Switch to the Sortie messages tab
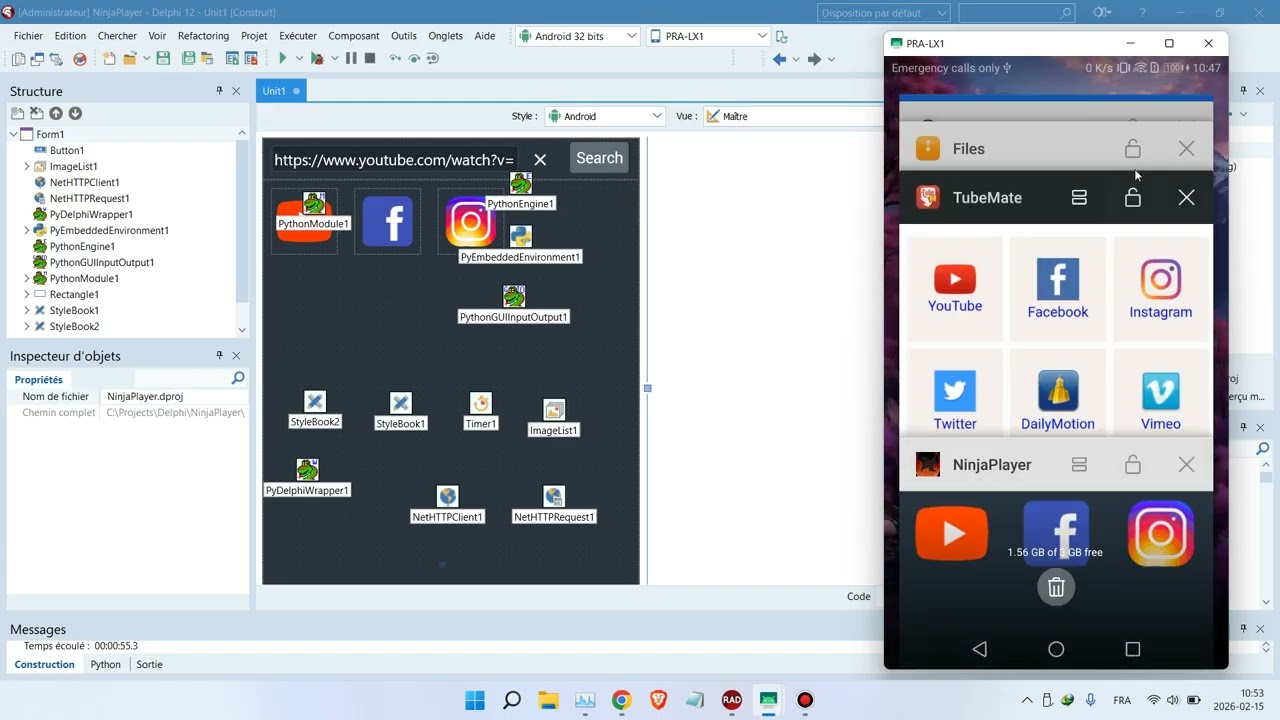1280x720 pixels. (x=149, y=664)
